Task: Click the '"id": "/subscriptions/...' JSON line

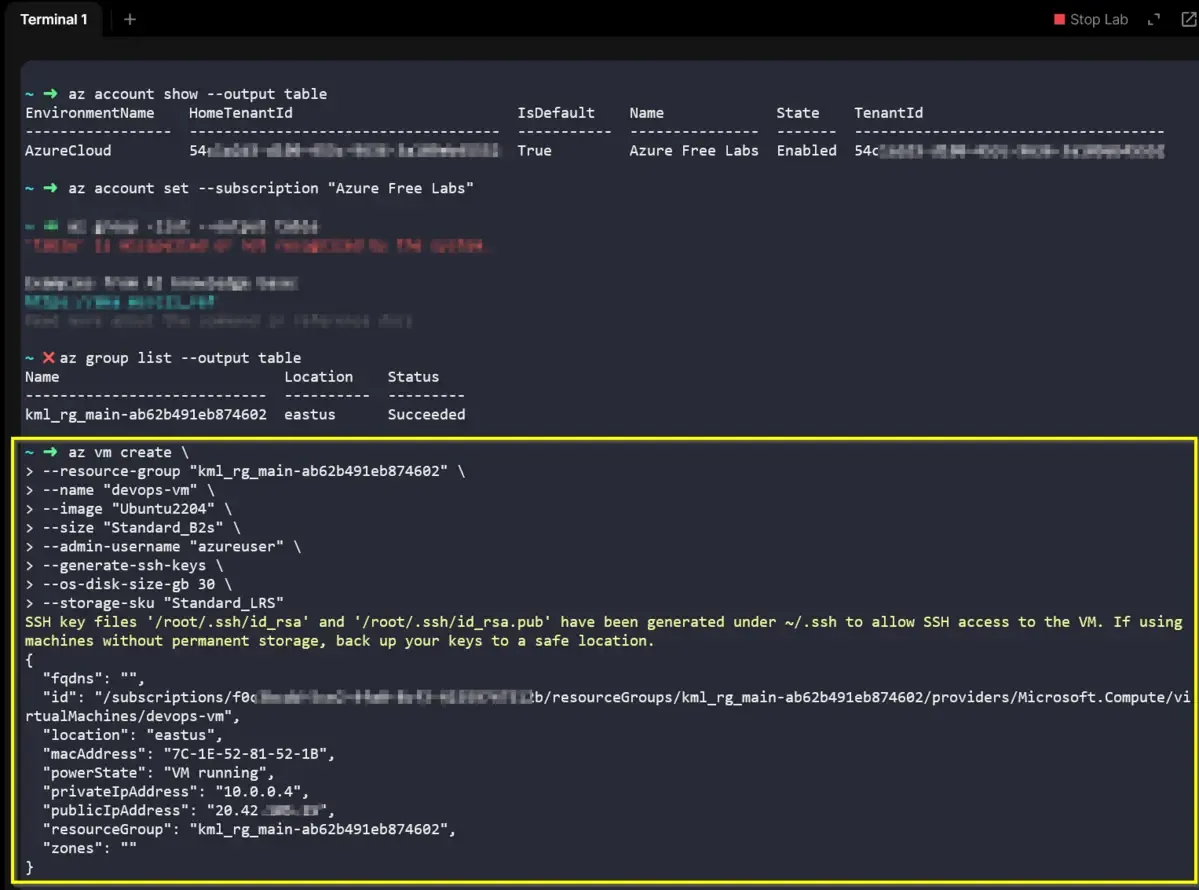Action: click(x=607, y=706)
